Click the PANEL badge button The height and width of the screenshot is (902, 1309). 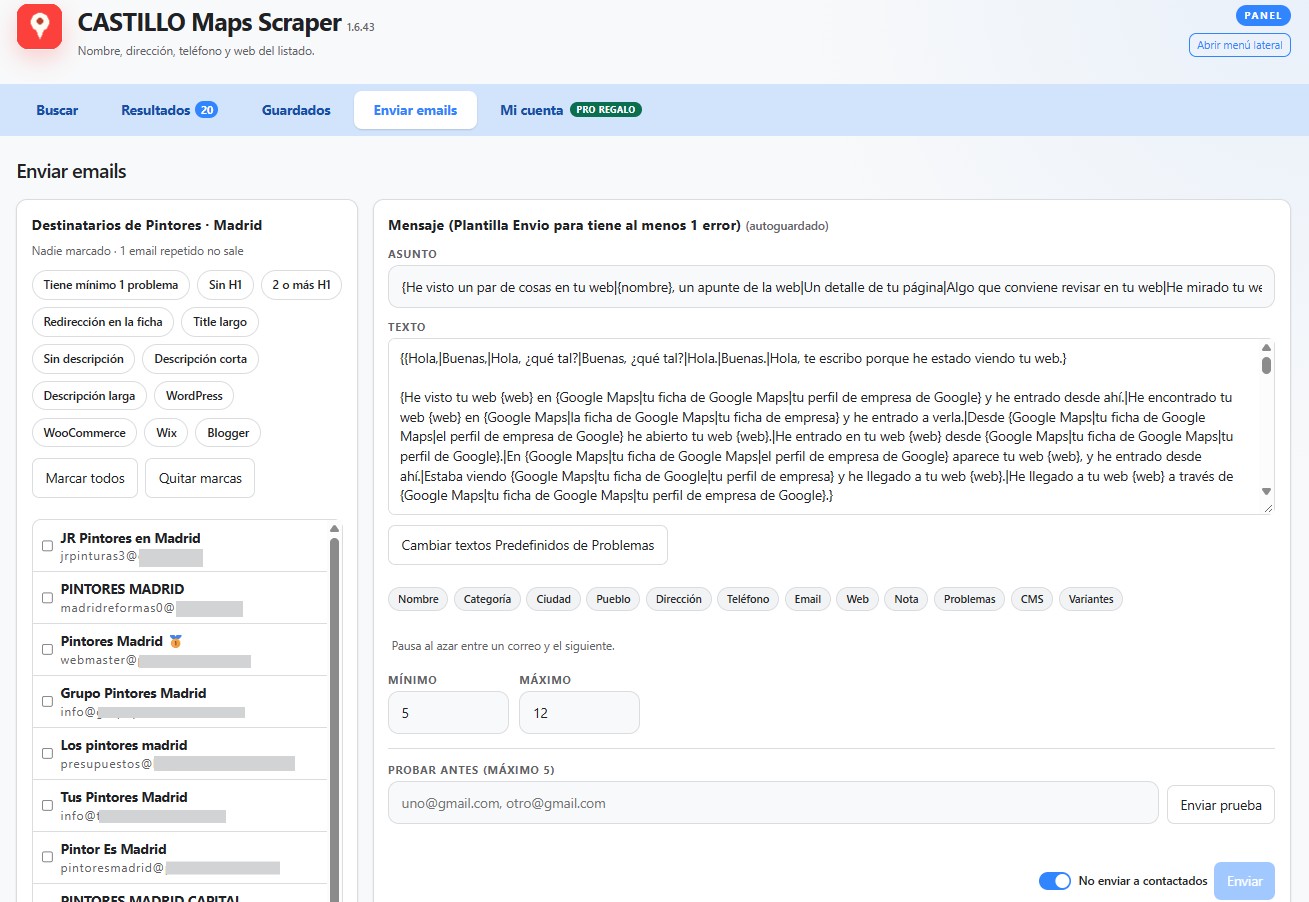1264,15
